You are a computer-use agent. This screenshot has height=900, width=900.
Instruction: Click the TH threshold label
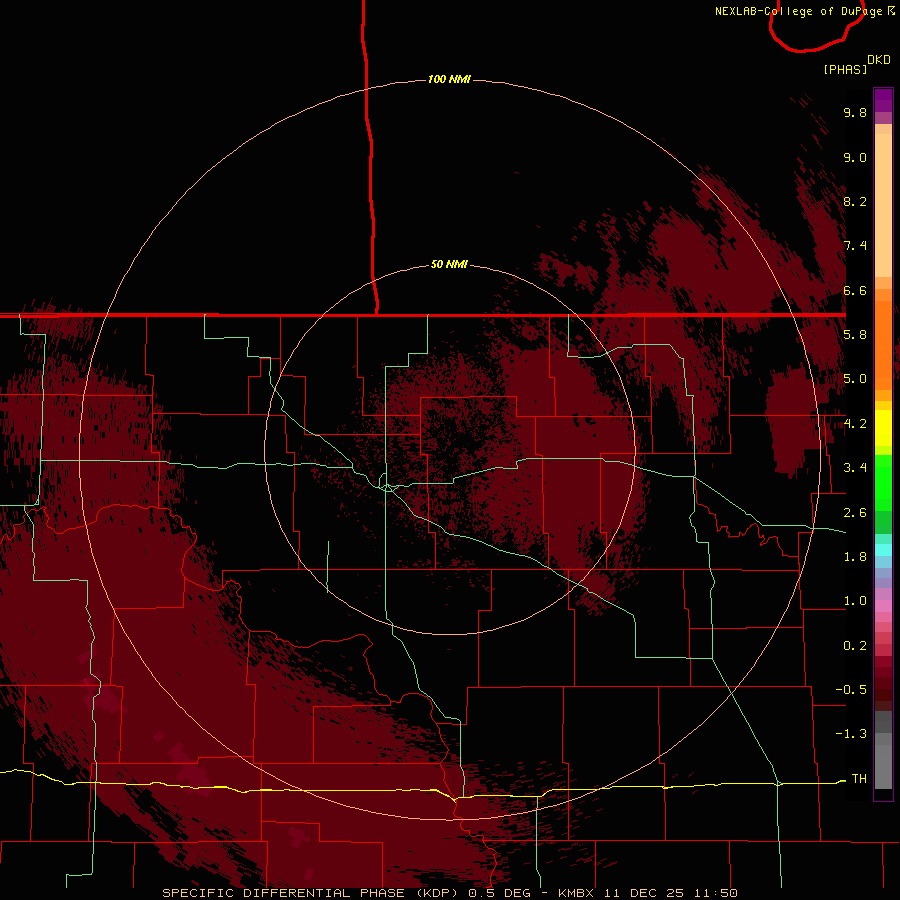[x=859, y=778]
